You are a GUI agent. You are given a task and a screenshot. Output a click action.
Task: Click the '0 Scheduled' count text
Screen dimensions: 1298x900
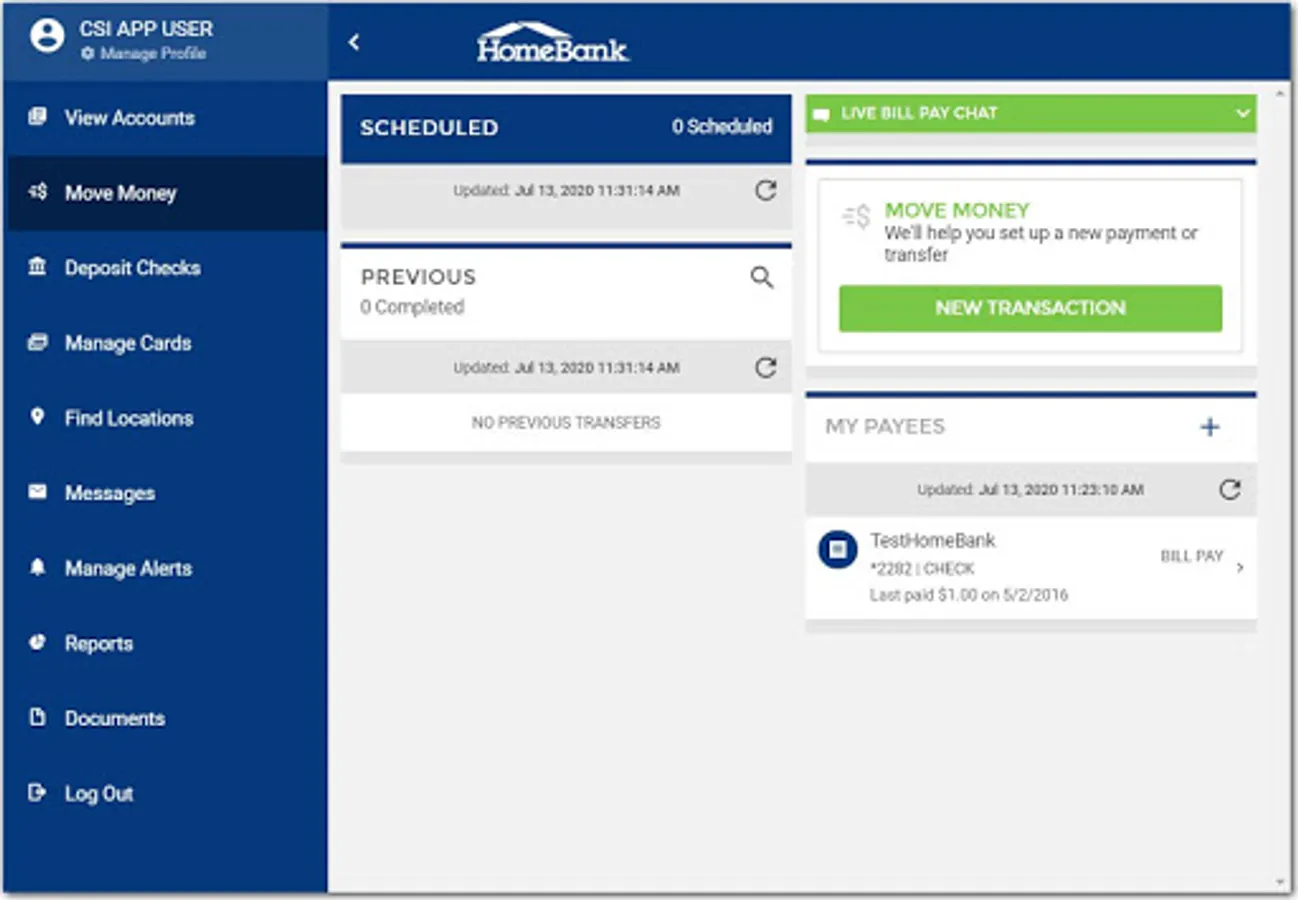[x=722, y=127]
